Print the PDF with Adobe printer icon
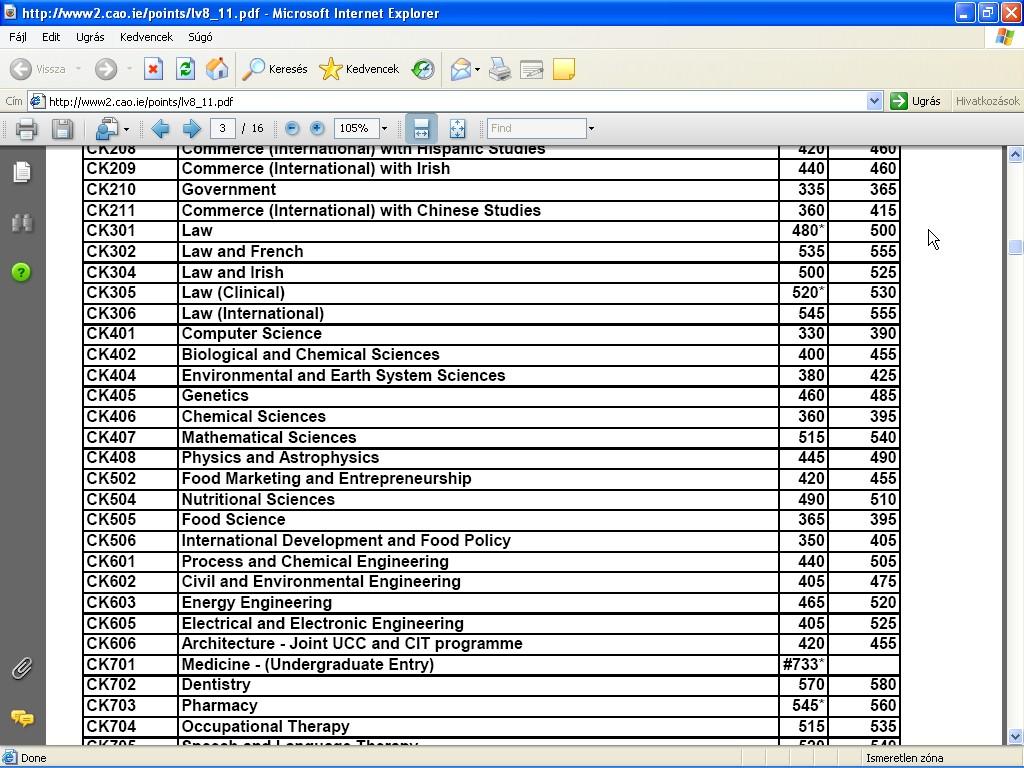The image size is (1024, 768). point(26,129)
